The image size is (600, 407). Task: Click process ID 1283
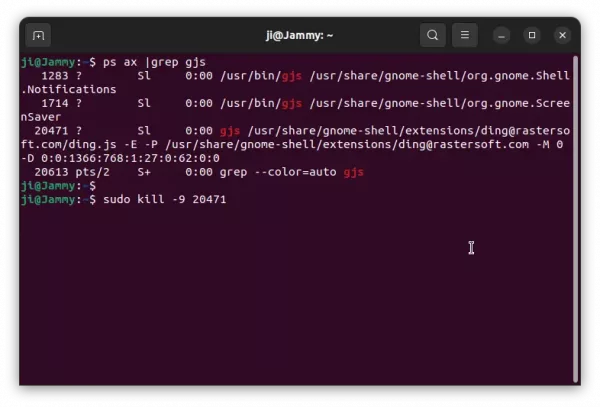pyautogui.click(x=55, y=76)
